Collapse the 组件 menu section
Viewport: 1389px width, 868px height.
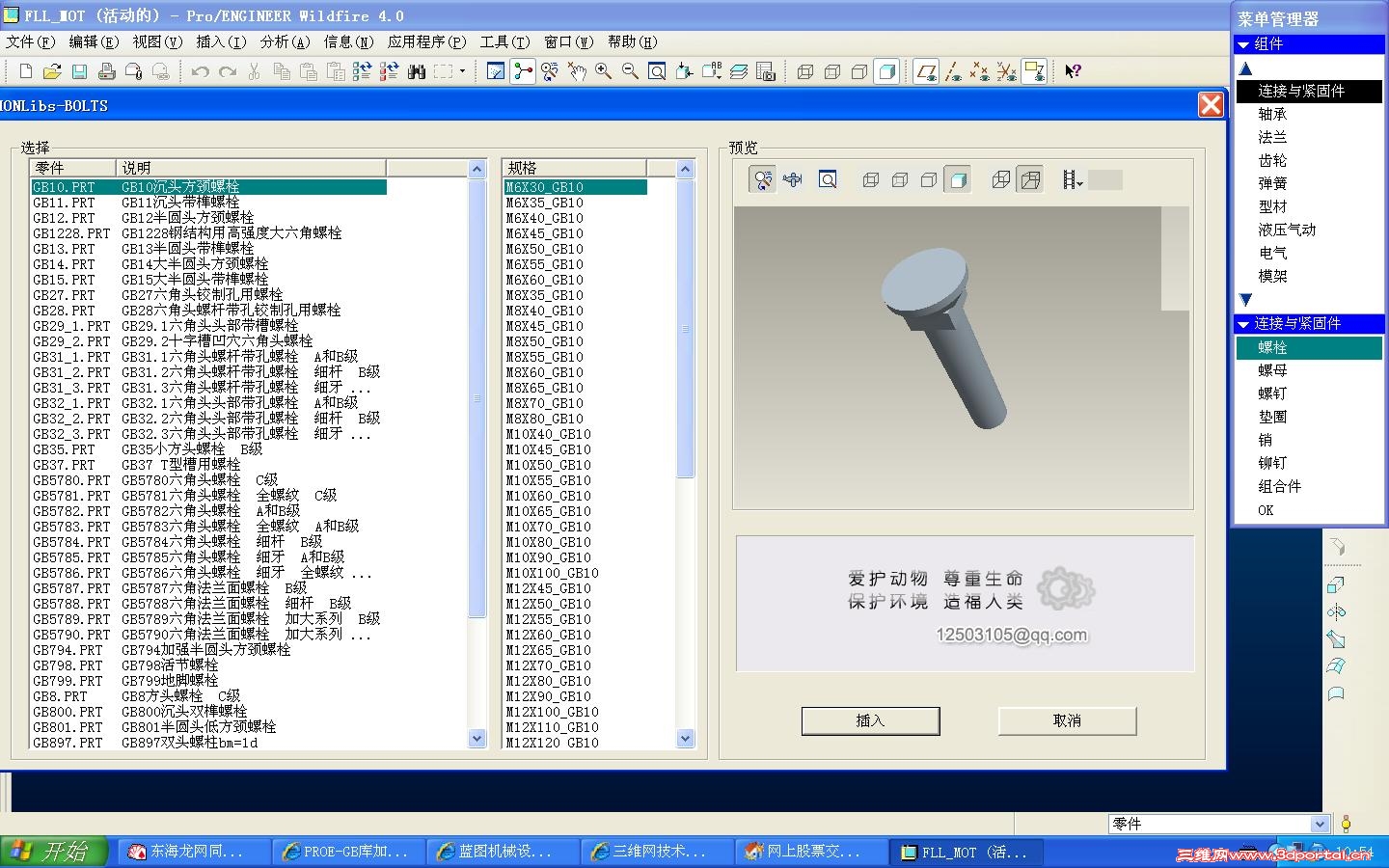[1244, 44]
